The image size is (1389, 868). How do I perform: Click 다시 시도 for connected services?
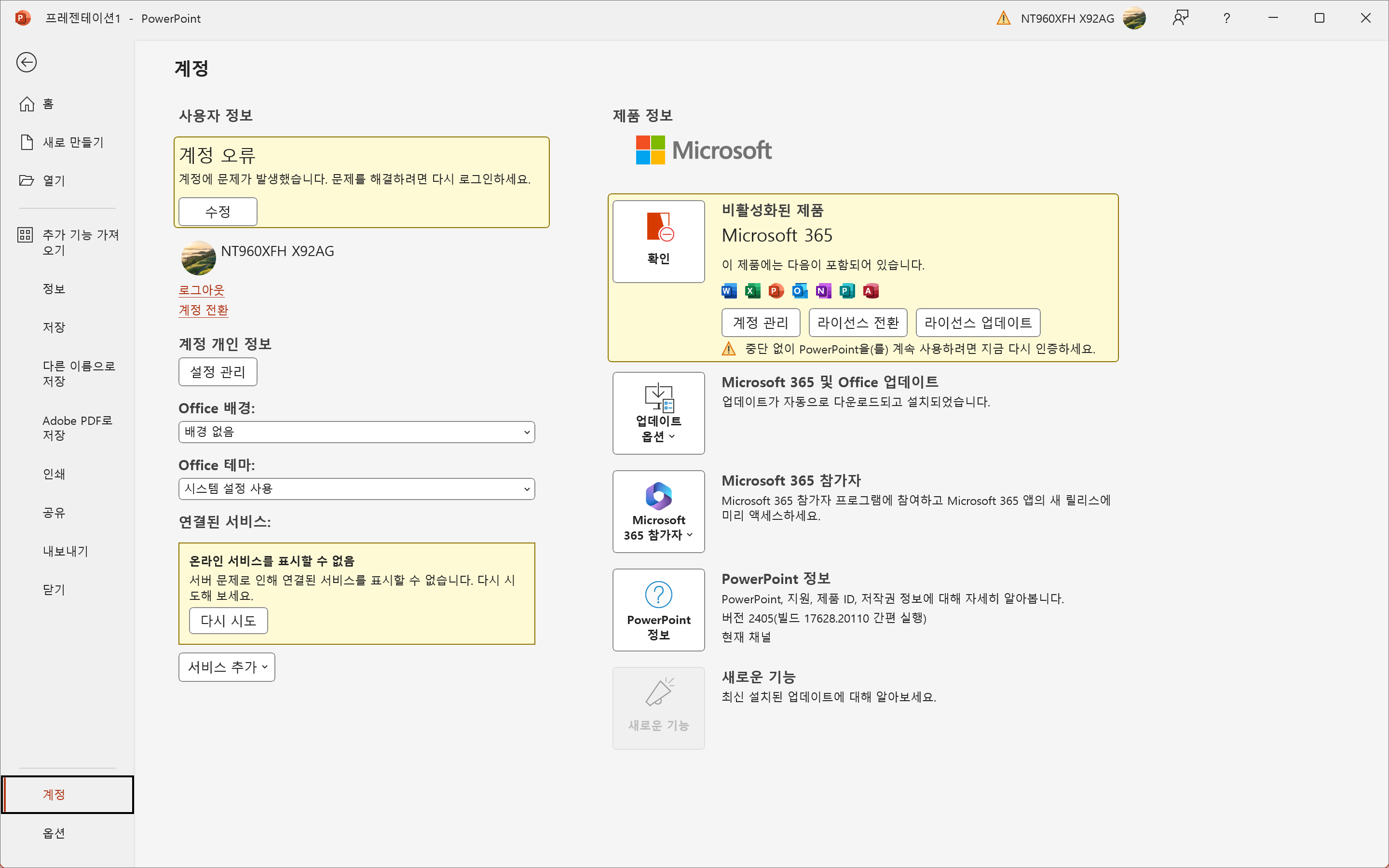point(229,621)
